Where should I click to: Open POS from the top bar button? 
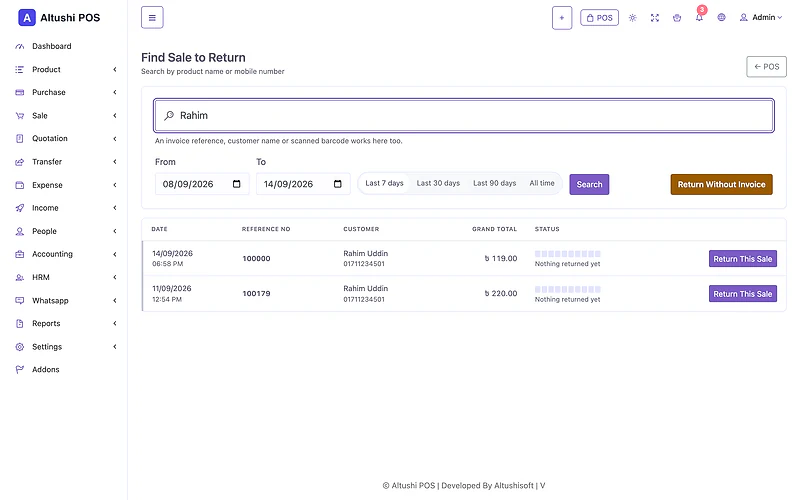click(599, 18)
